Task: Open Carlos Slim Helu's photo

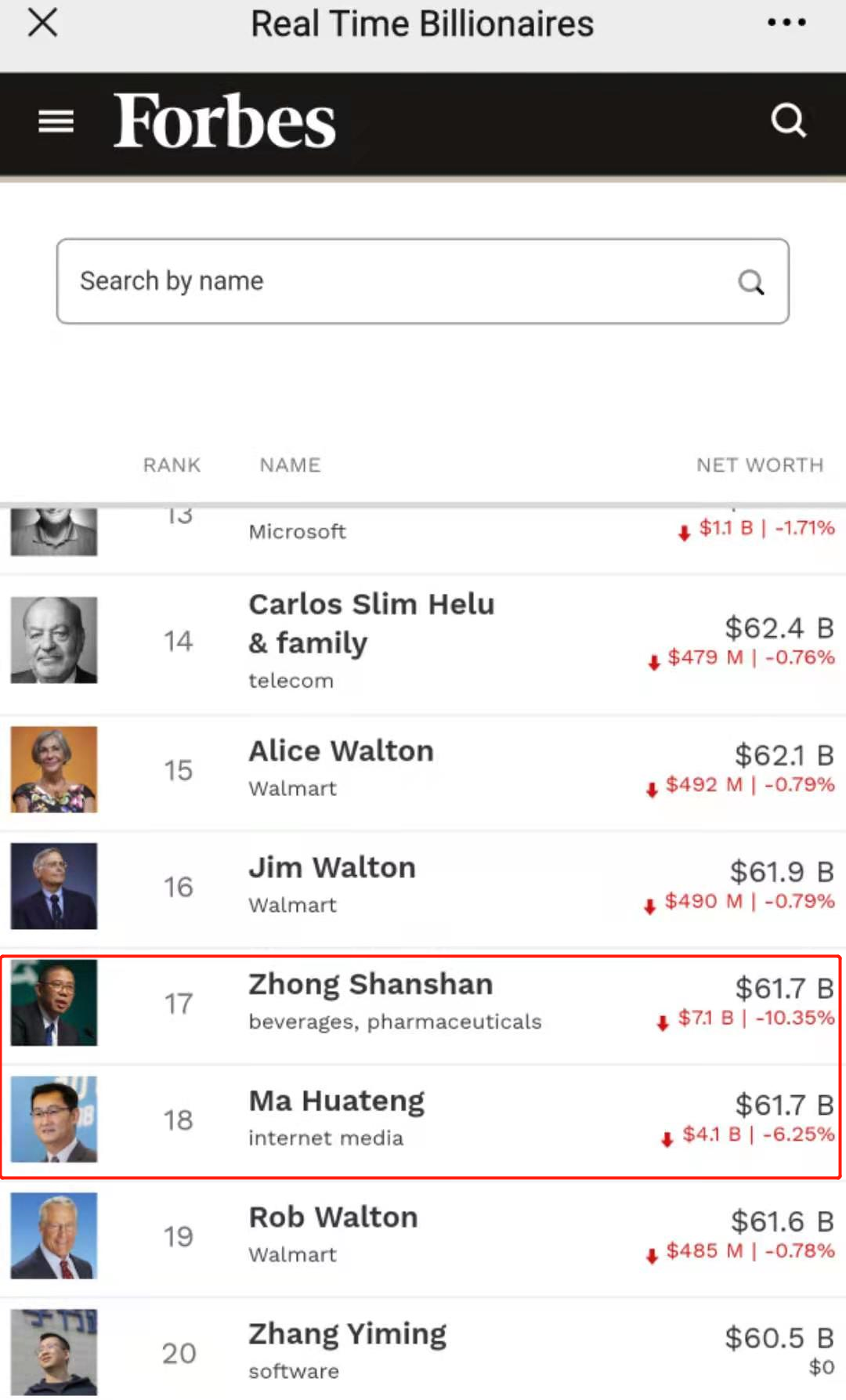Action: [54, 640]
